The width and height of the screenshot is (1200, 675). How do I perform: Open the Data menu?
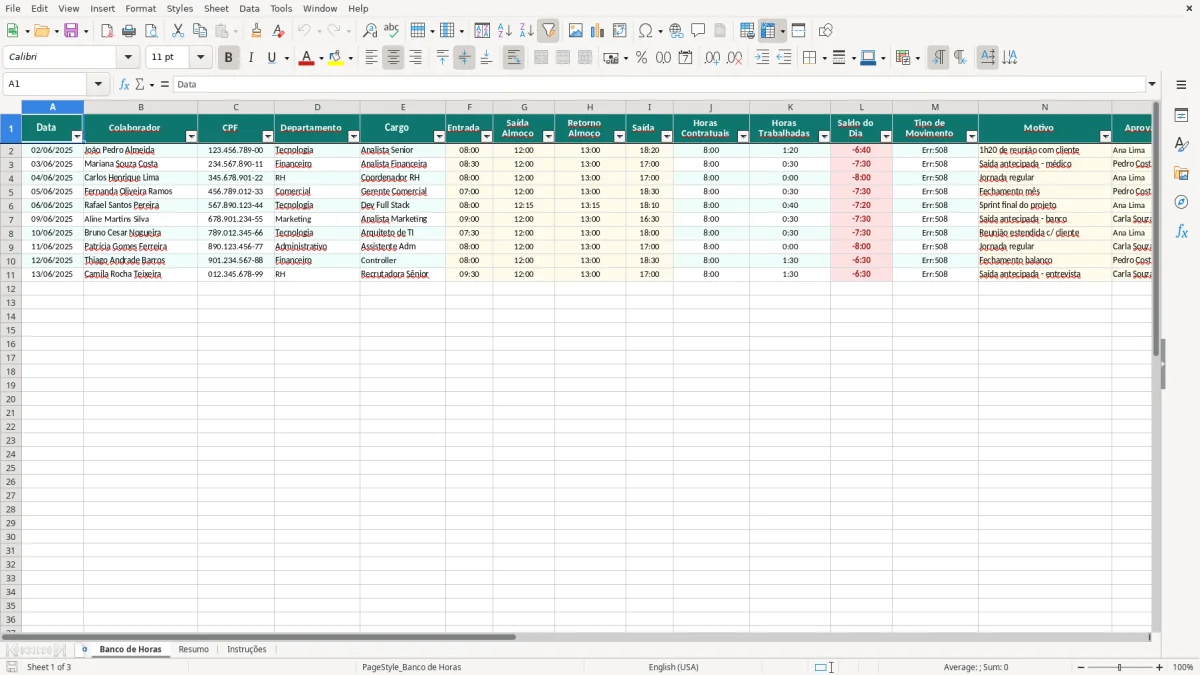point(249,8)
